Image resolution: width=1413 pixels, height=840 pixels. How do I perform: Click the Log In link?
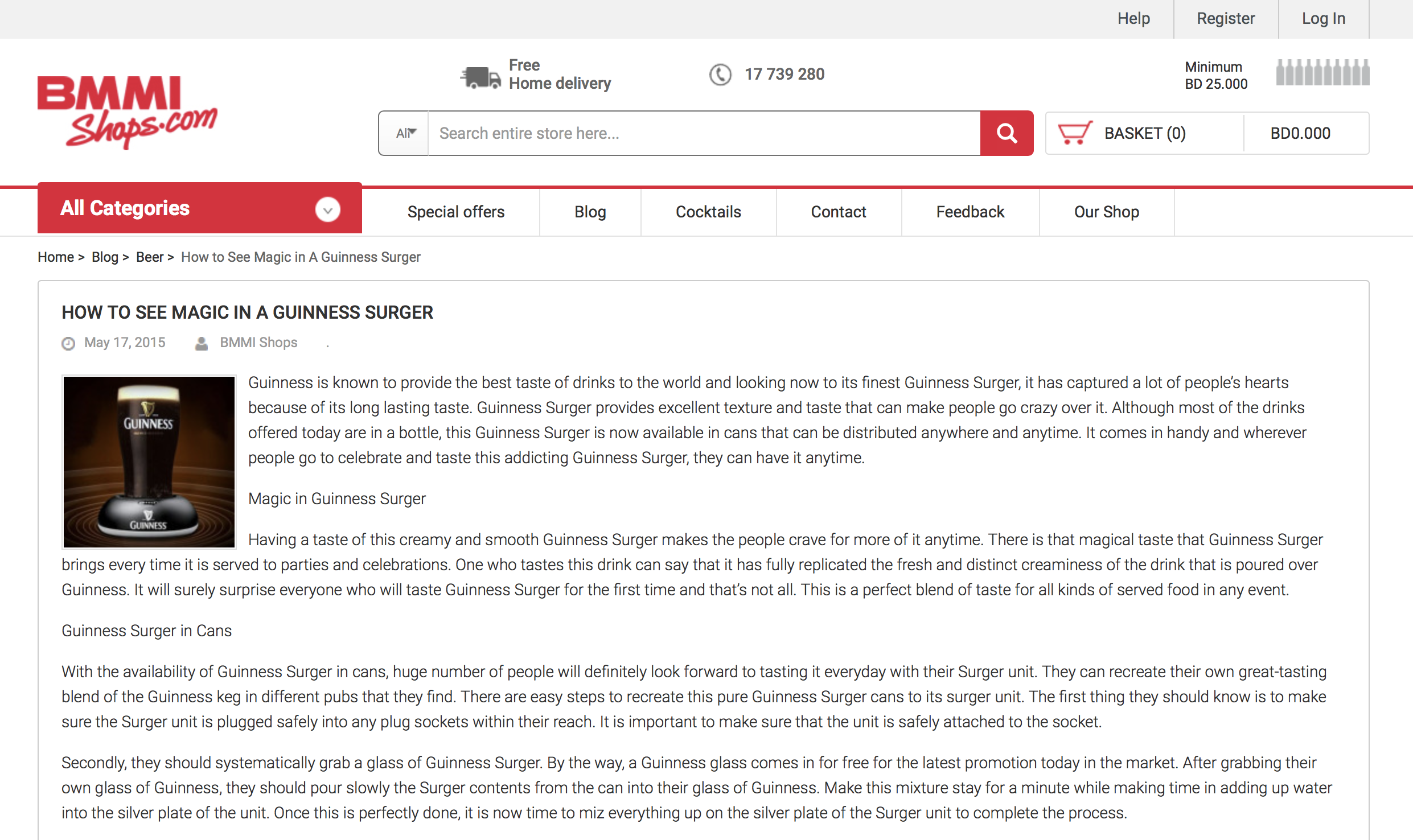pyautogui.click(x=1324, y=19)
